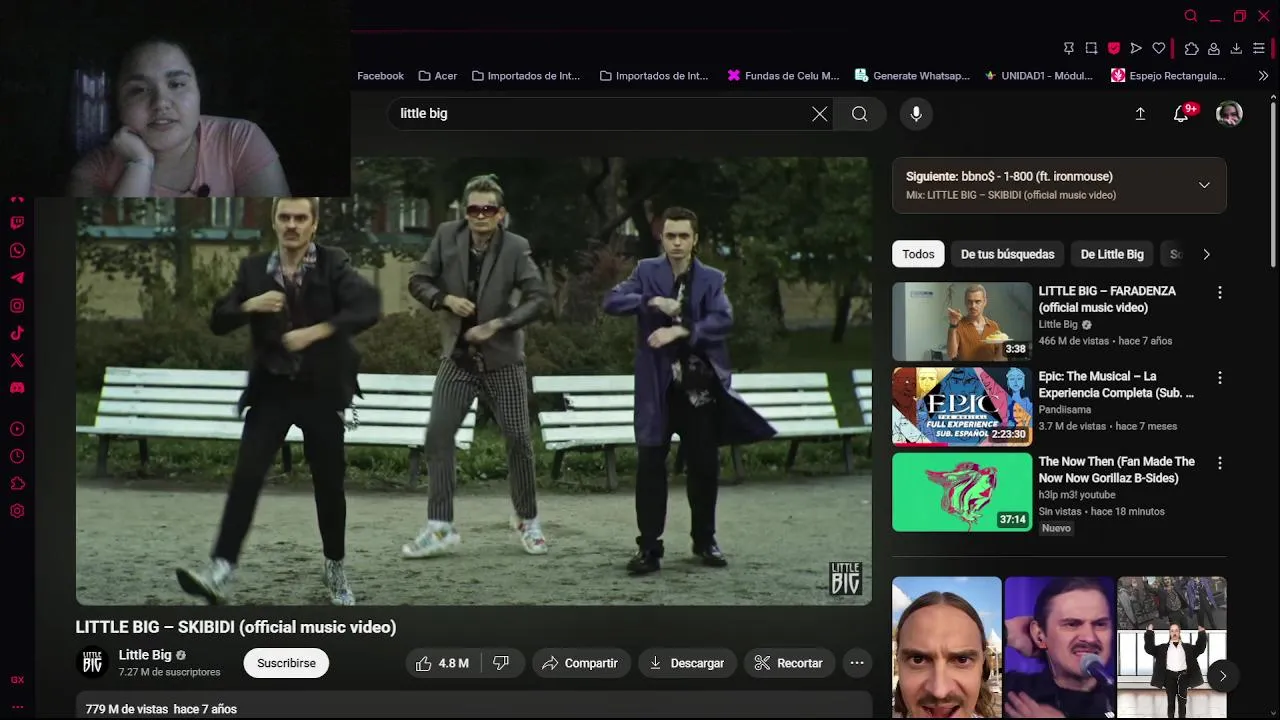Select the Todos filter chip
This screenshot has width=1280, height=720.
[918, 254]
